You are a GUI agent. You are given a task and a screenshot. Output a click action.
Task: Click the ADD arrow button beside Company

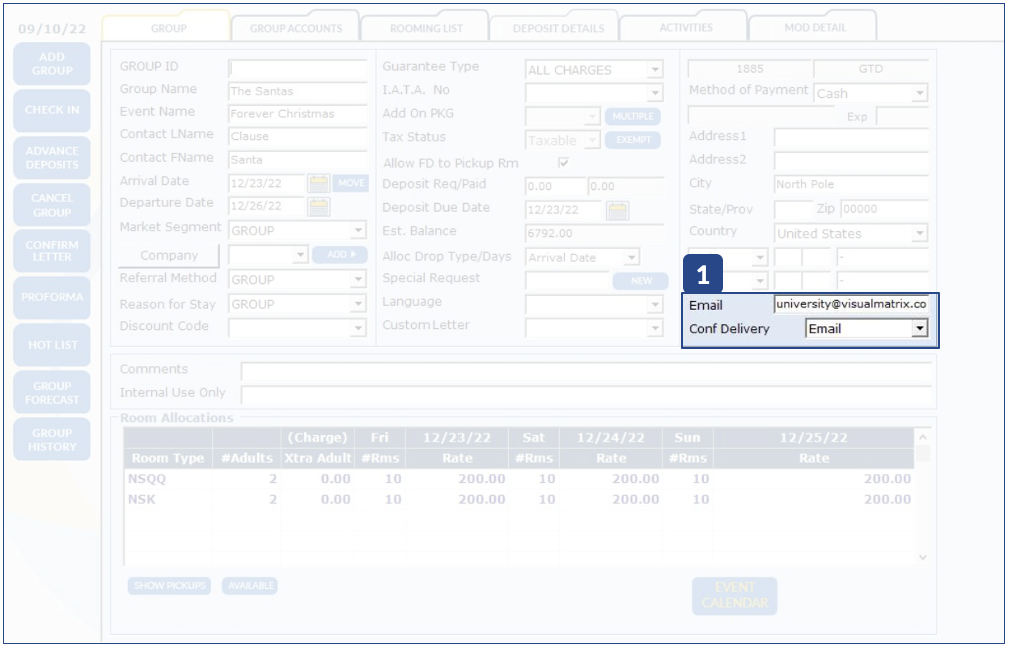click(x=340, y=255)
